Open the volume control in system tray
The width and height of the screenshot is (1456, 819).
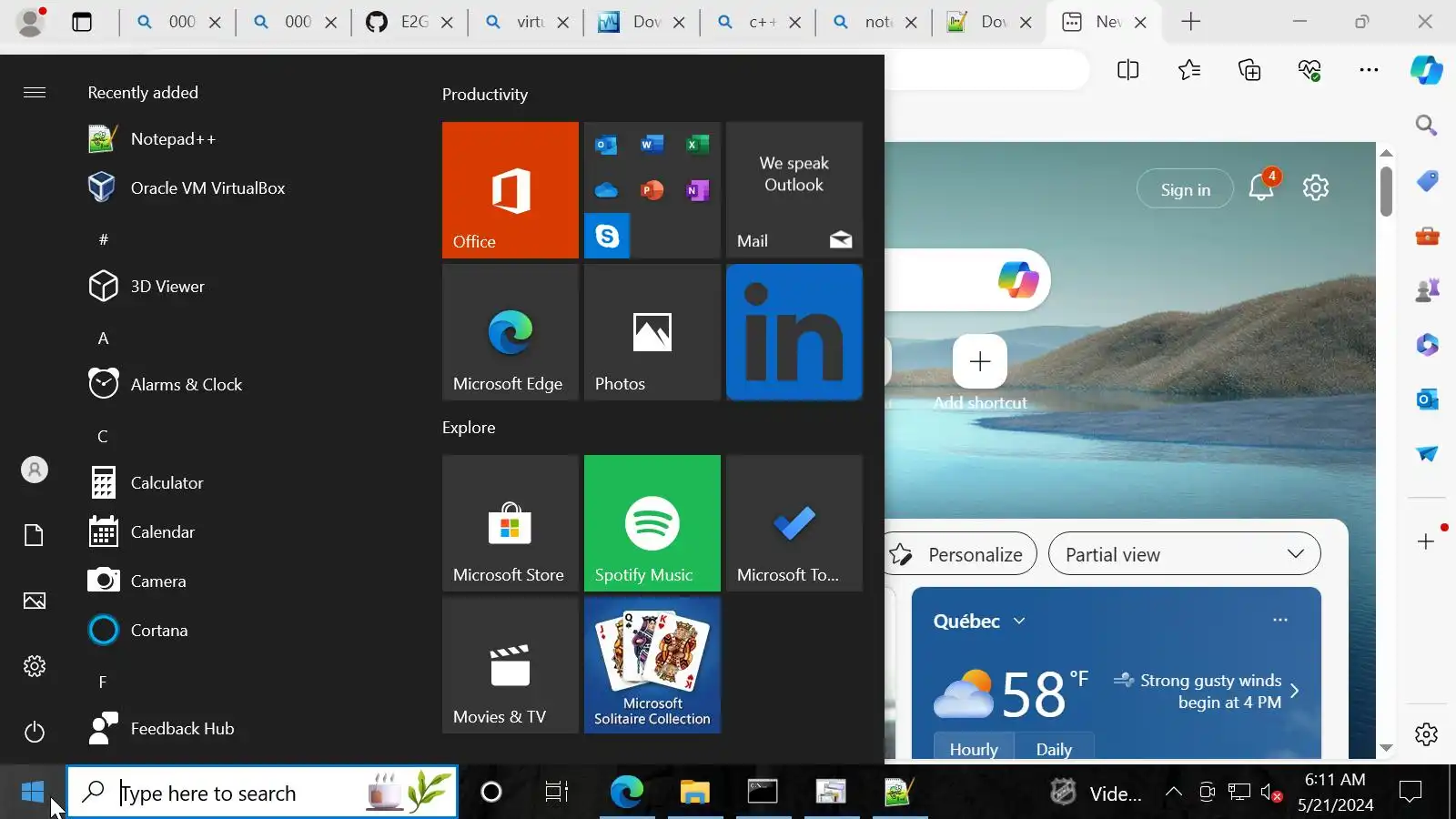[x=1271, y=793]
